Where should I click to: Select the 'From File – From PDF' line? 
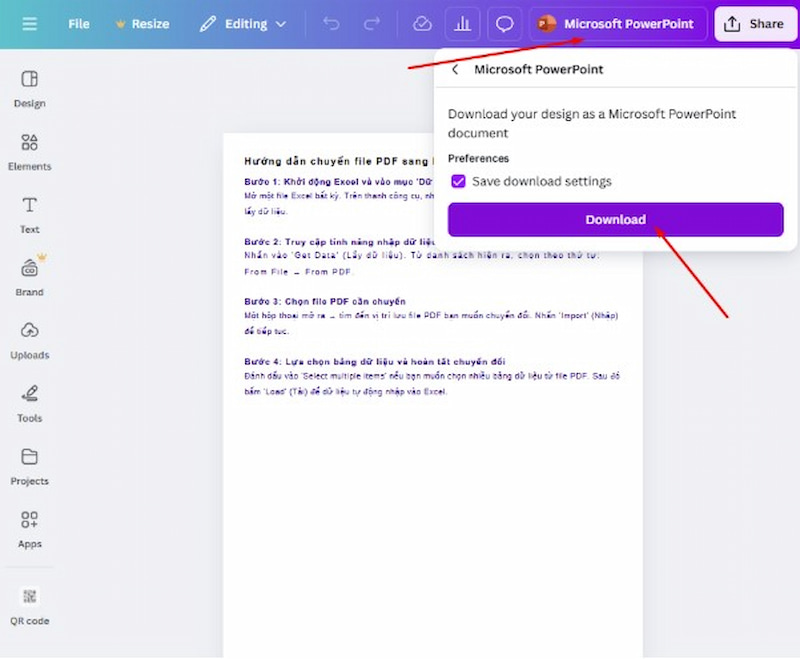(298, 272)
